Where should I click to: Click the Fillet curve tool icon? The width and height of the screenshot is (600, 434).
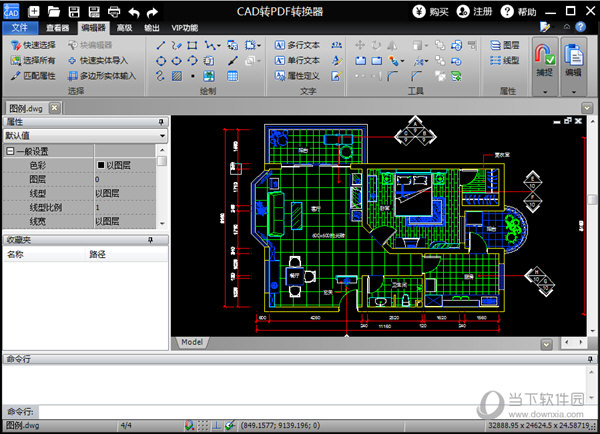click(x=392, y=76)
